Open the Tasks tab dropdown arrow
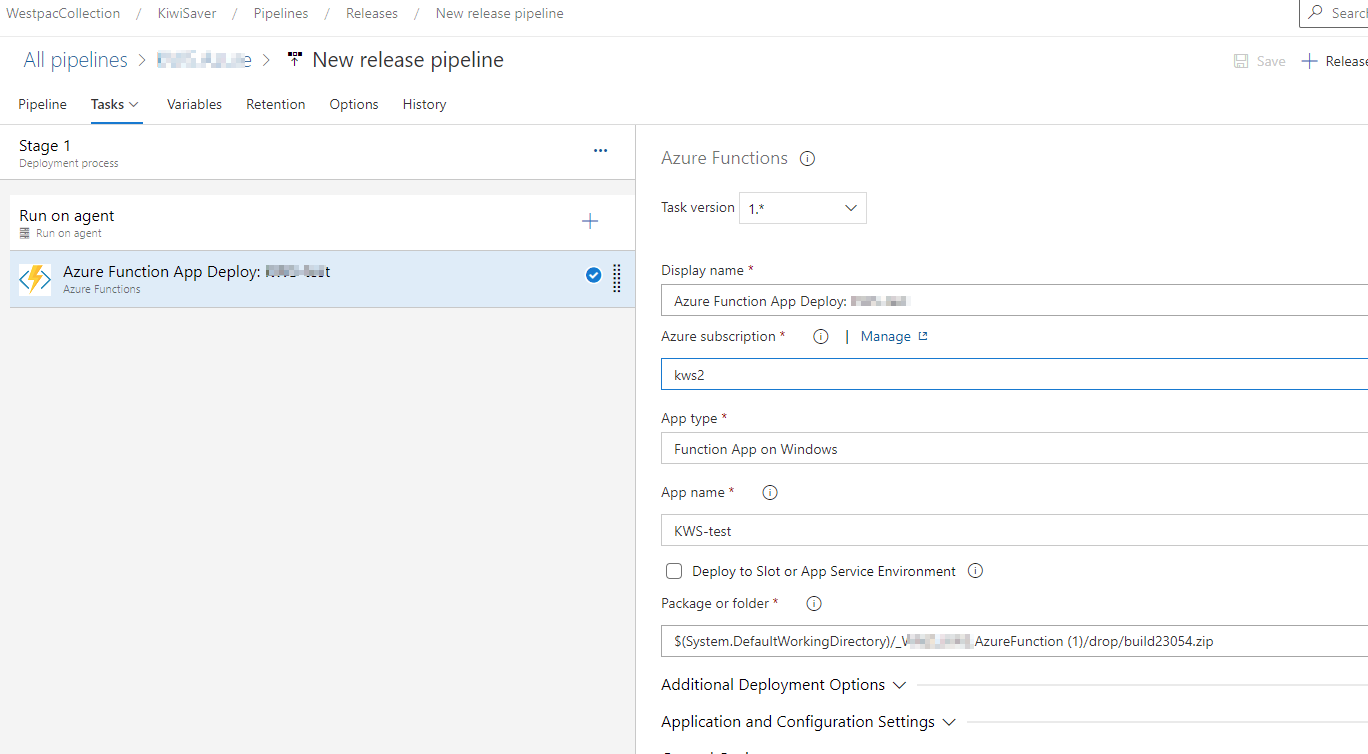The width and height of the screenshot is (1368, 754). pyautogui.click(x=134, y=104)
